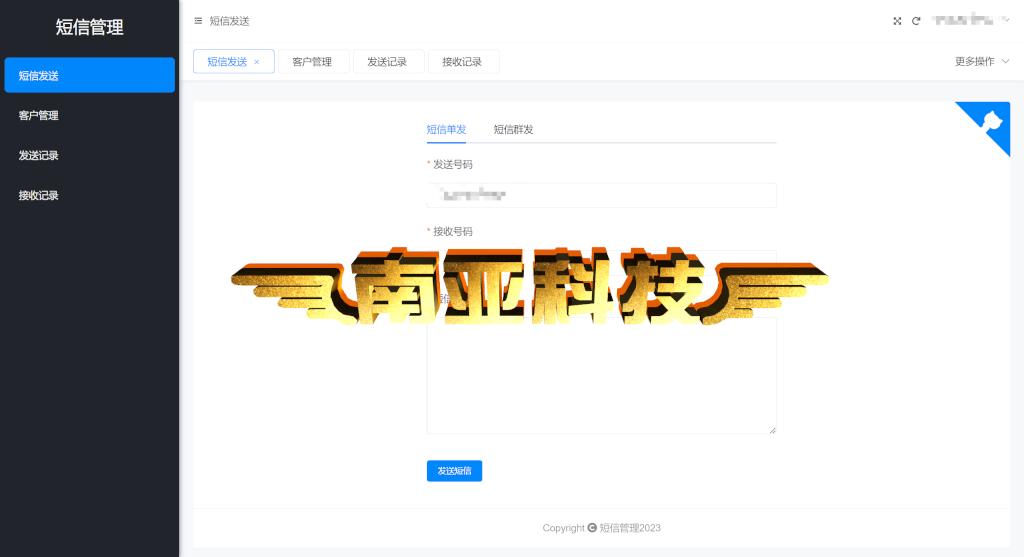The height and width of the screenshot is (557, 1024).
Task: Click the Copyright 短信管理2023 footer text
Action: 601,528
